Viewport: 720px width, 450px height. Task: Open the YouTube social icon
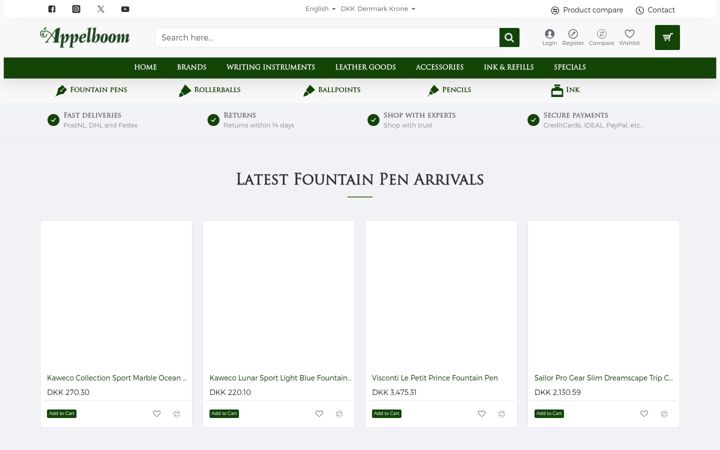click(125, 9)
